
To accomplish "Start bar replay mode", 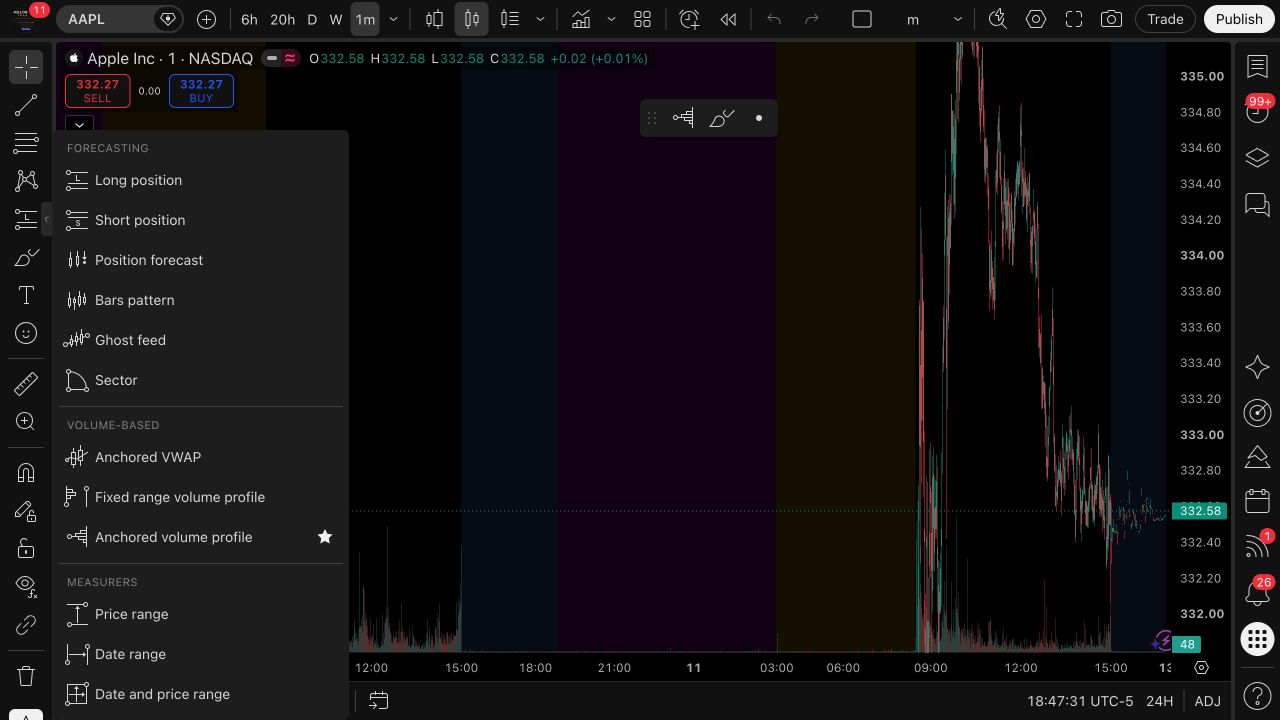I will click(x=729, y=19).
